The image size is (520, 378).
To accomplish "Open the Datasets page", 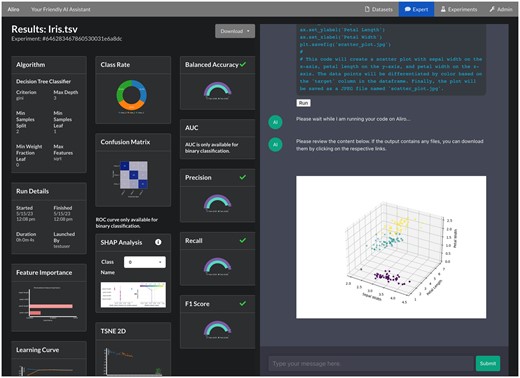I will [x=379, y=9].
